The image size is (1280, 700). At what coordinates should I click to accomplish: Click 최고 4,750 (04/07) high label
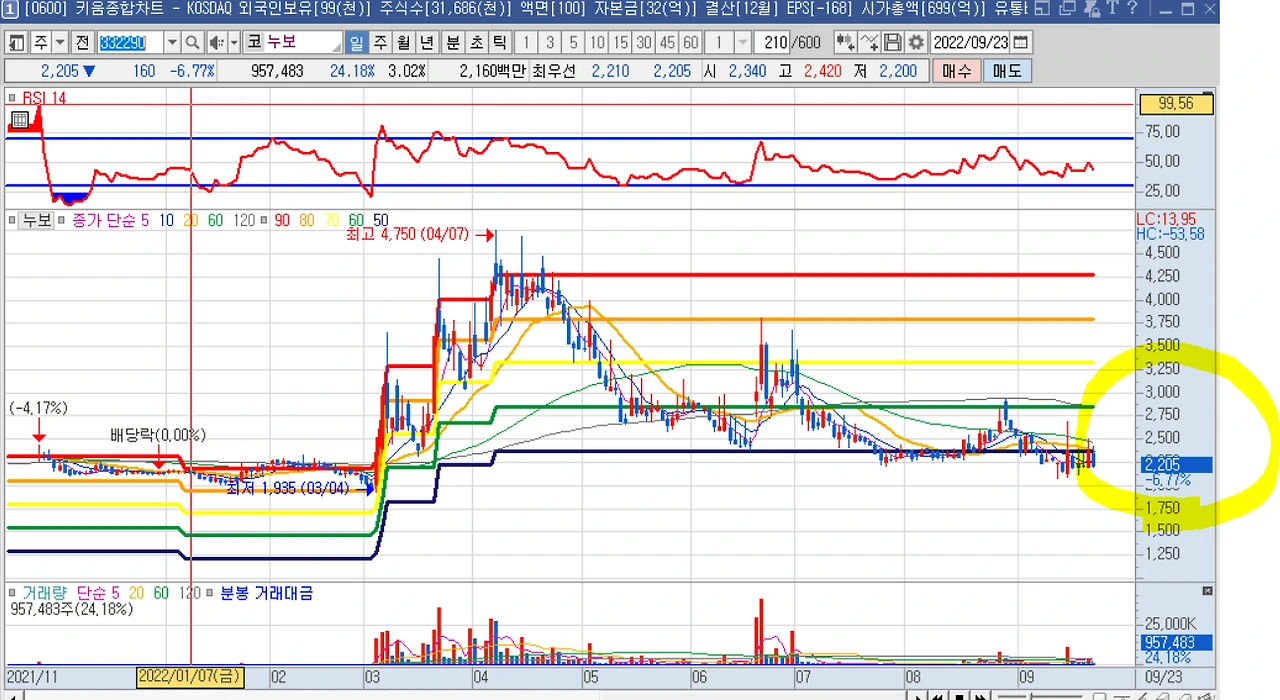[406, 235]
